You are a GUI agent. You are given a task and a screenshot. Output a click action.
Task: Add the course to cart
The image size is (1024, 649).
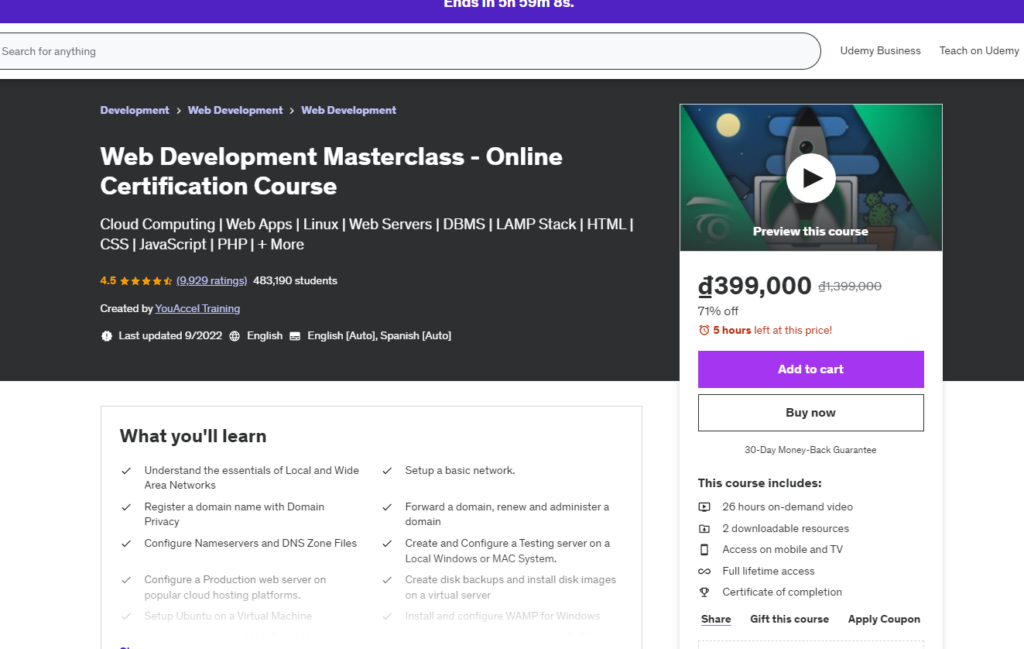[810, 369]
